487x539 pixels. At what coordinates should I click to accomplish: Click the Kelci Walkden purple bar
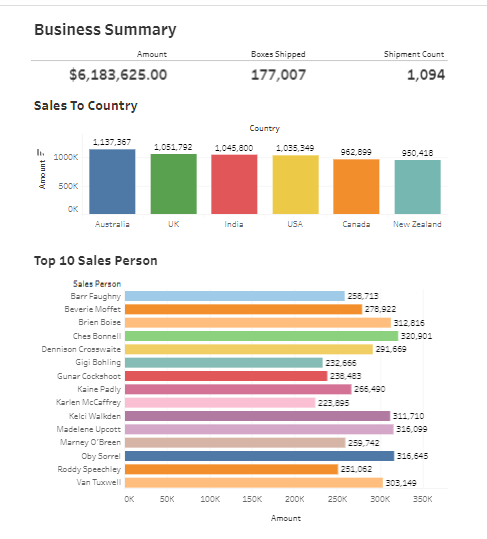pyautogui.click(x=258, y=416)
